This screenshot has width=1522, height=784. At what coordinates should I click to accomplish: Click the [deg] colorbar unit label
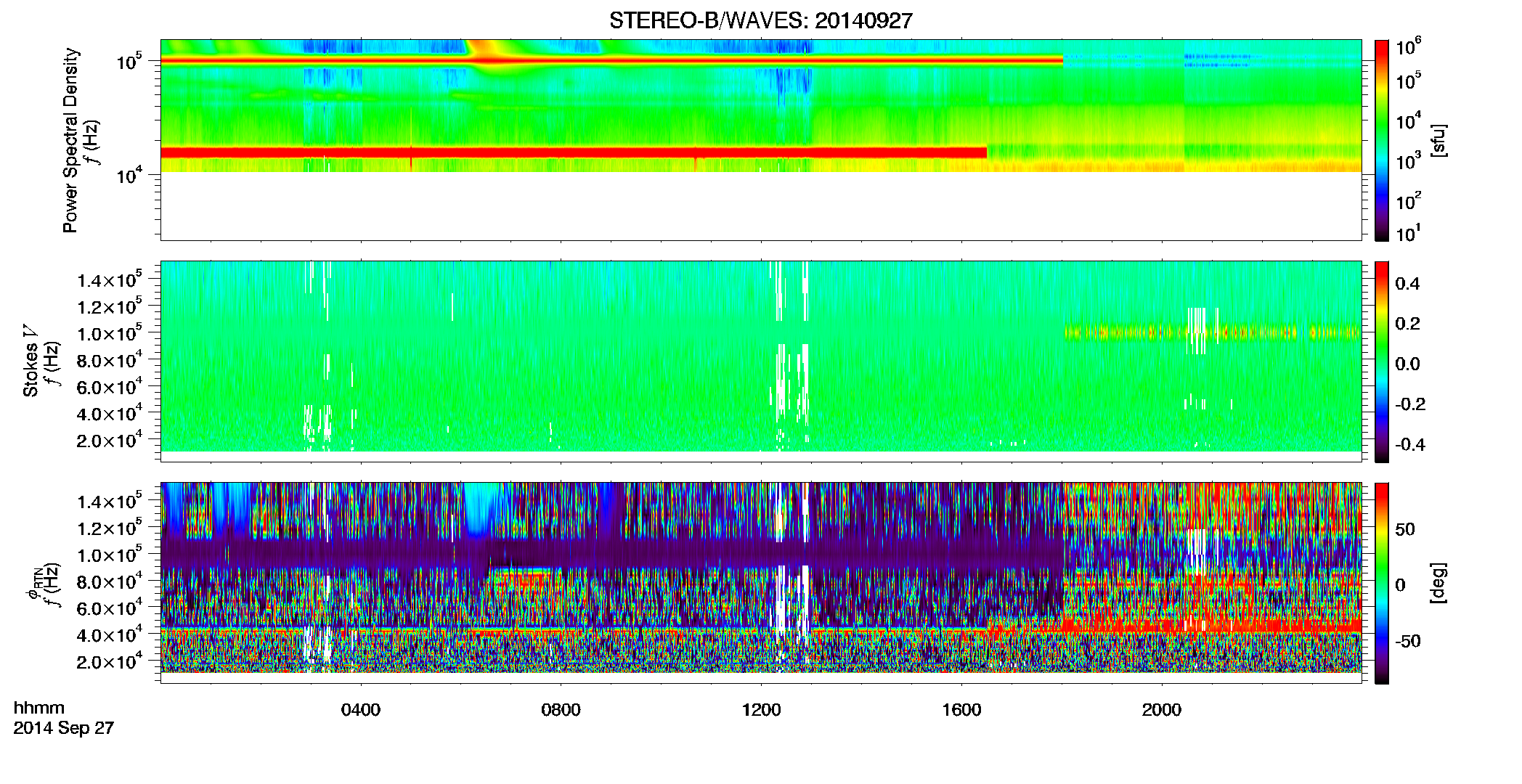[1438, 583]
